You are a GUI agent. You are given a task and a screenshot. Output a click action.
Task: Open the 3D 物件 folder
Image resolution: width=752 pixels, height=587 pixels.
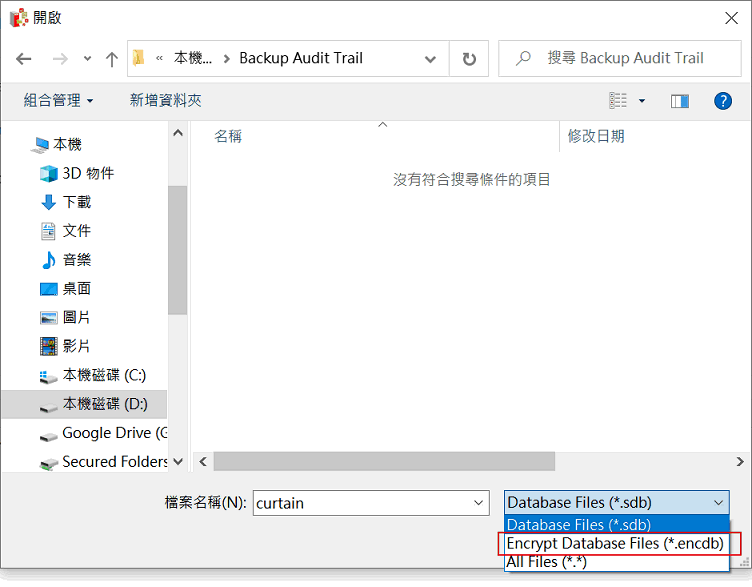click(88, 173)
